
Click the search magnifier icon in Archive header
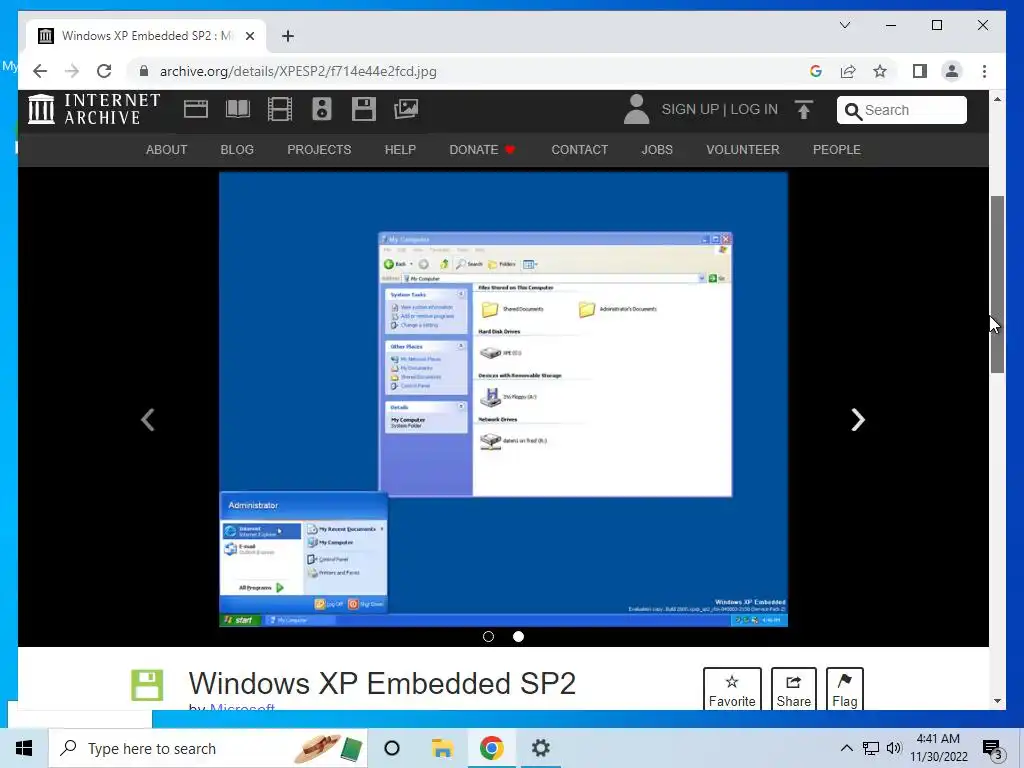852,111
